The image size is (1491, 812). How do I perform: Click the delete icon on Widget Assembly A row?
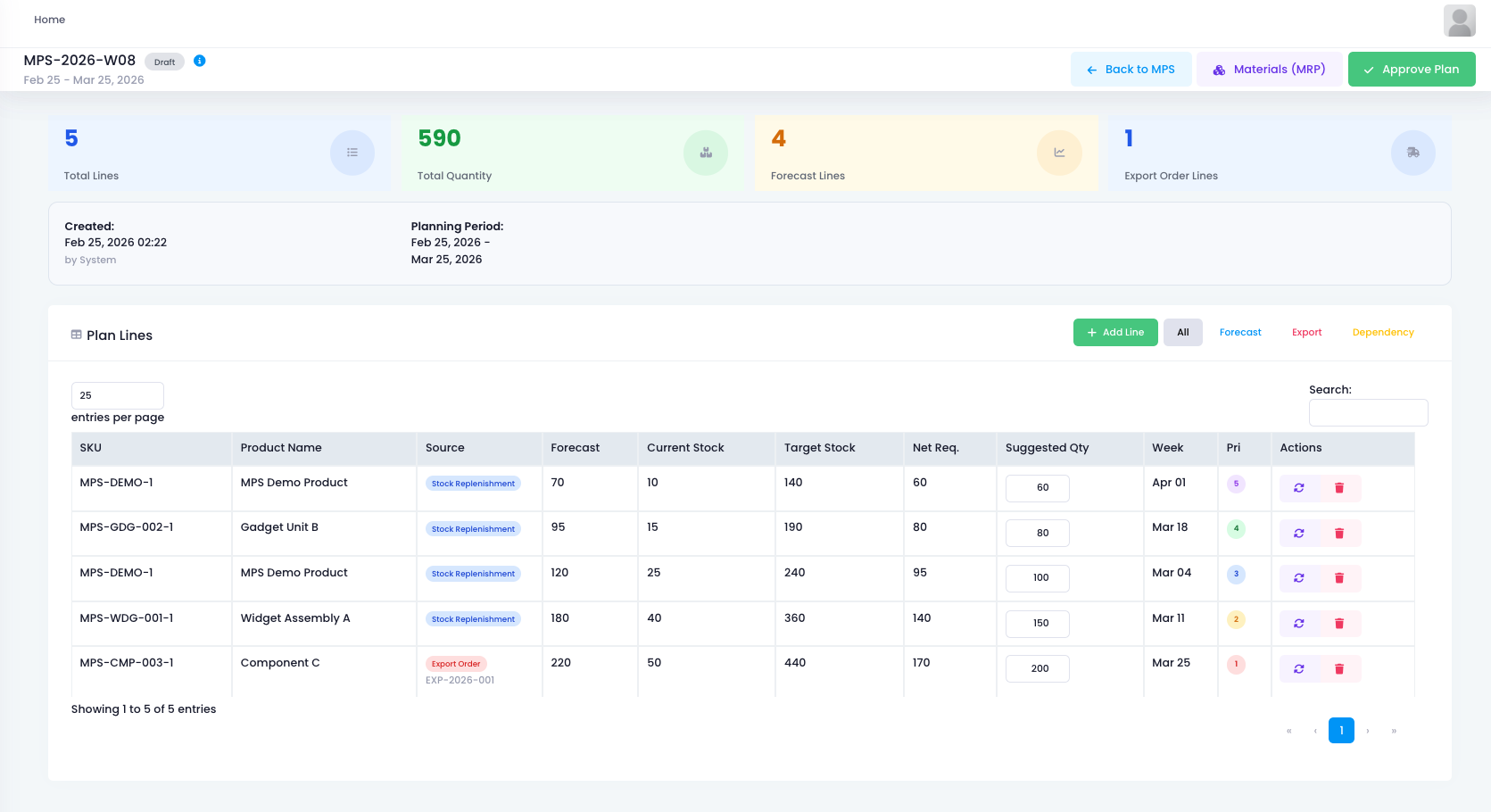[1339, 623]
